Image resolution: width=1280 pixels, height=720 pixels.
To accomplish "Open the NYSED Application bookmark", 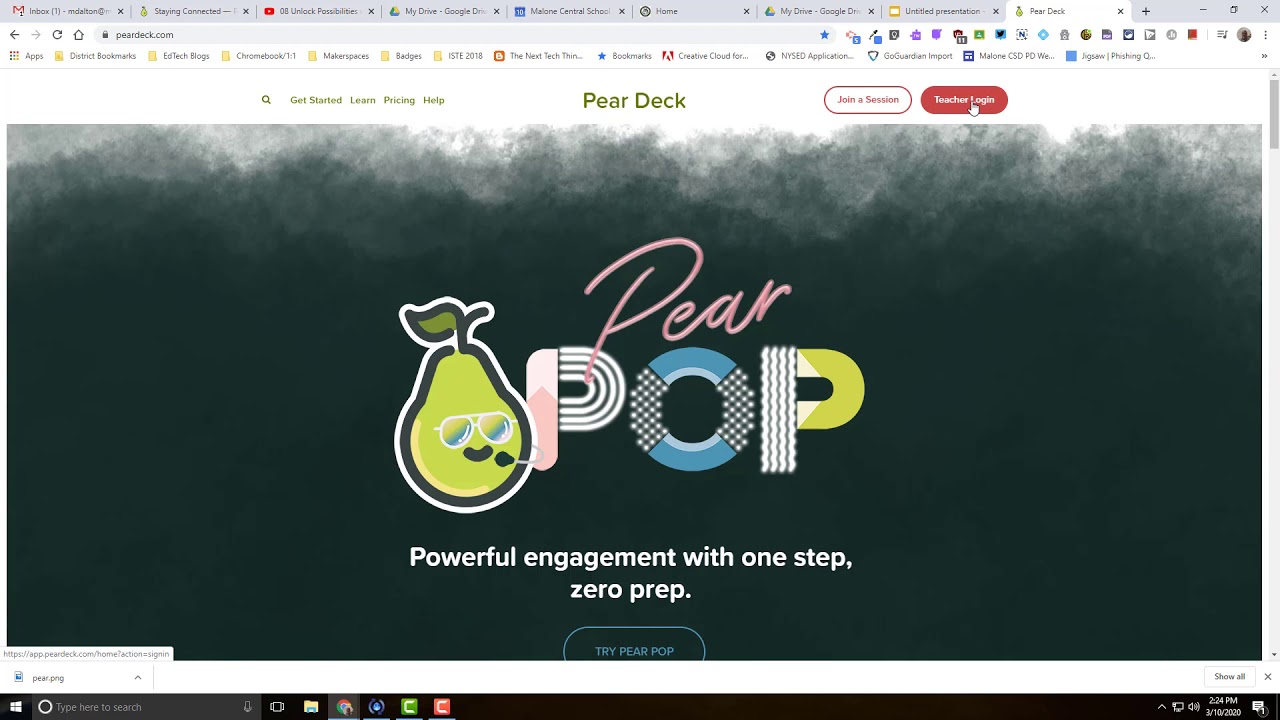I will (809, 56).
